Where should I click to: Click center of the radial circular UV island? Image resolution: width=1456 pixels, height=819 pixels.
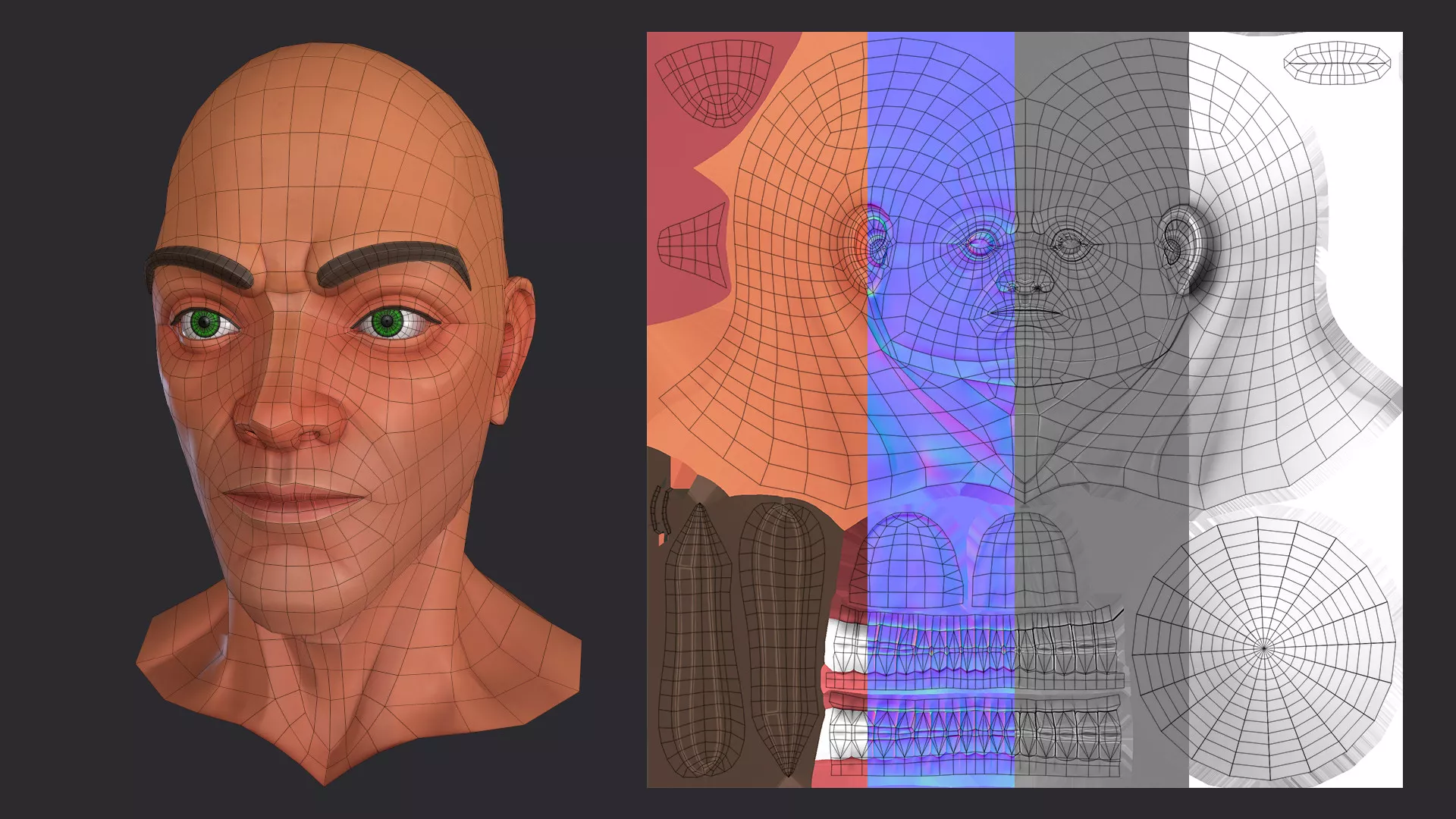[1264, 647]
